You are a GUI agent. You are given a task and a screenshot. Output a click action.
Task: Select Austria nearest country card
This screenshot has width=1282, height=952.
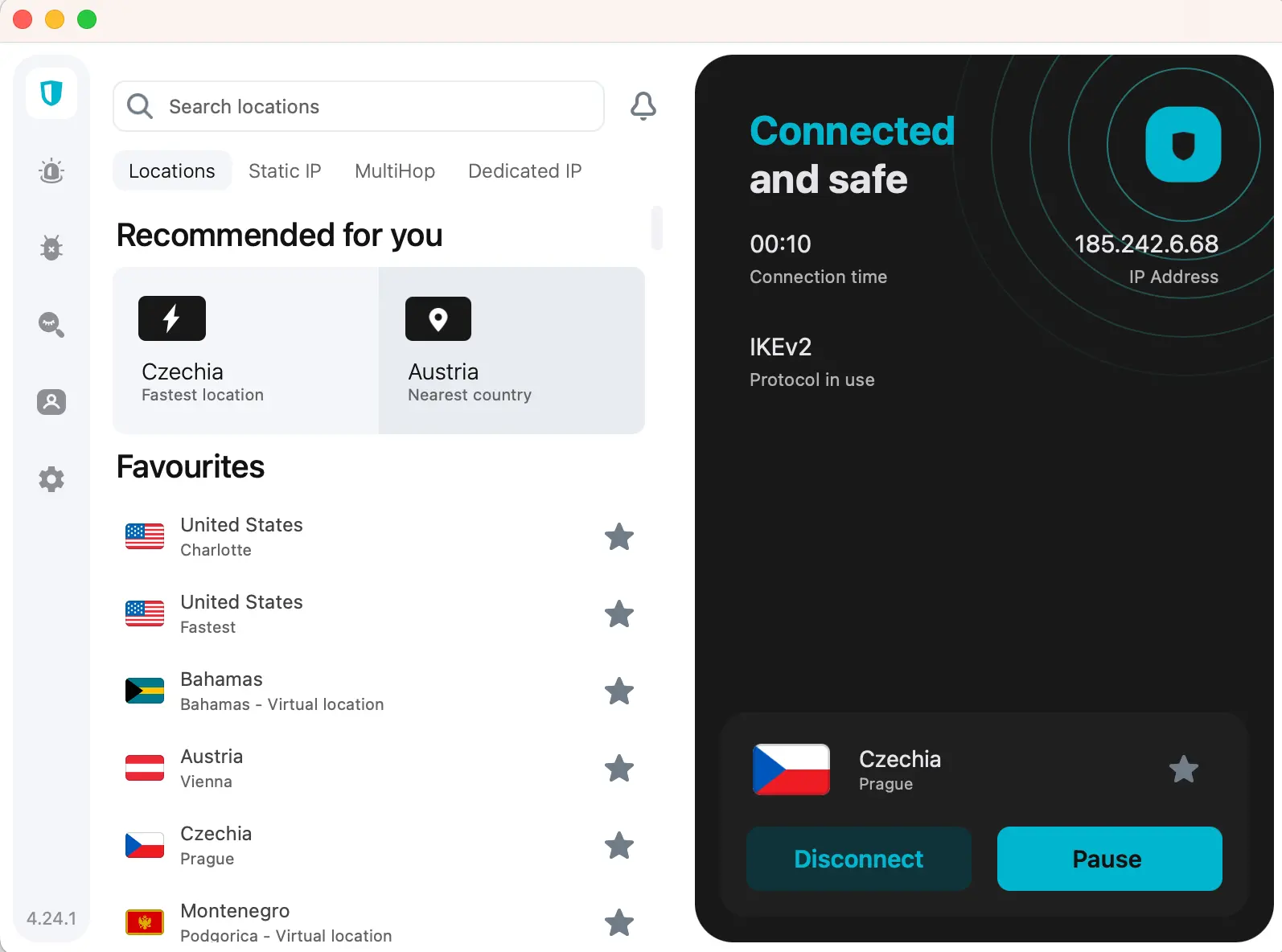[x=512, y=351]
